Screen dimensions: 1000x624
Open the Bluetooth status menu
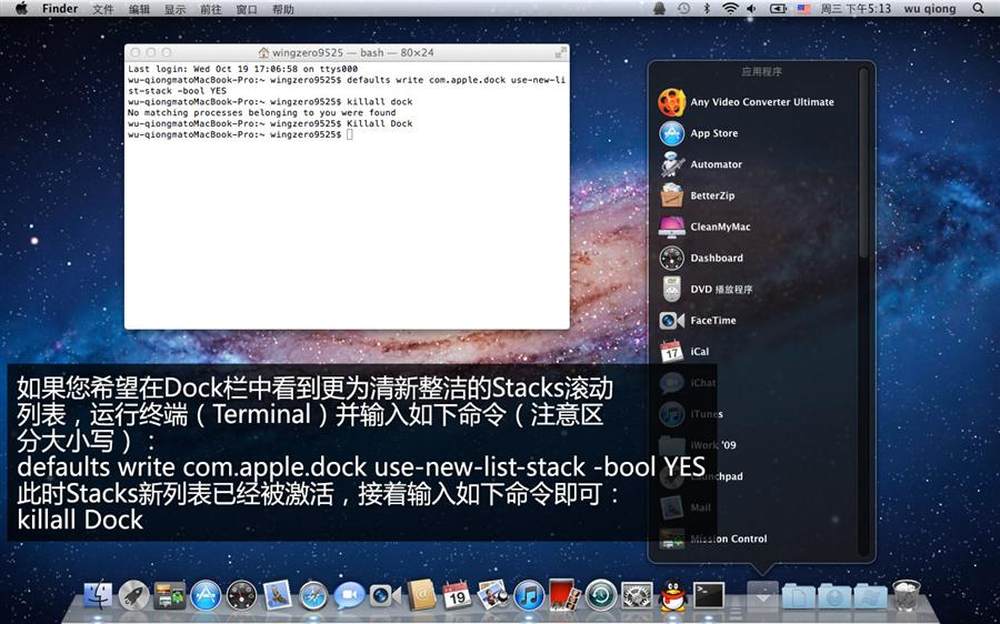coord(707,8)
